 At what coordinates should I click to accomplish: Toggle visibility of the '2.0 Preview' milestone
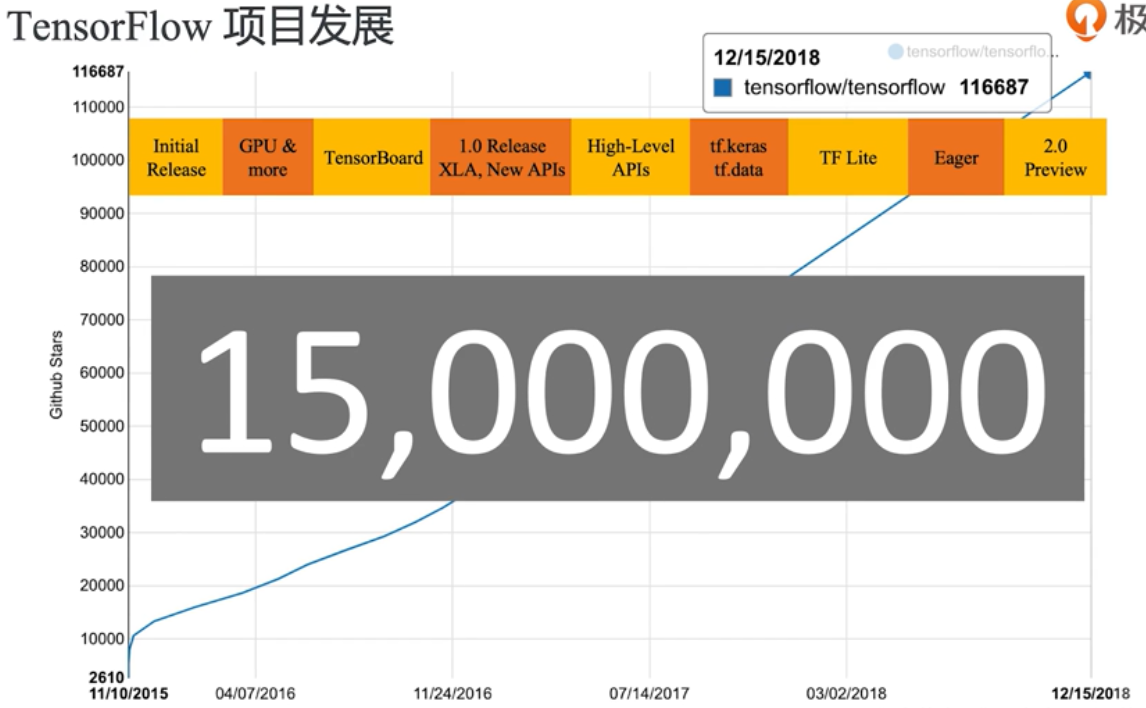[x=1055, y=157]
